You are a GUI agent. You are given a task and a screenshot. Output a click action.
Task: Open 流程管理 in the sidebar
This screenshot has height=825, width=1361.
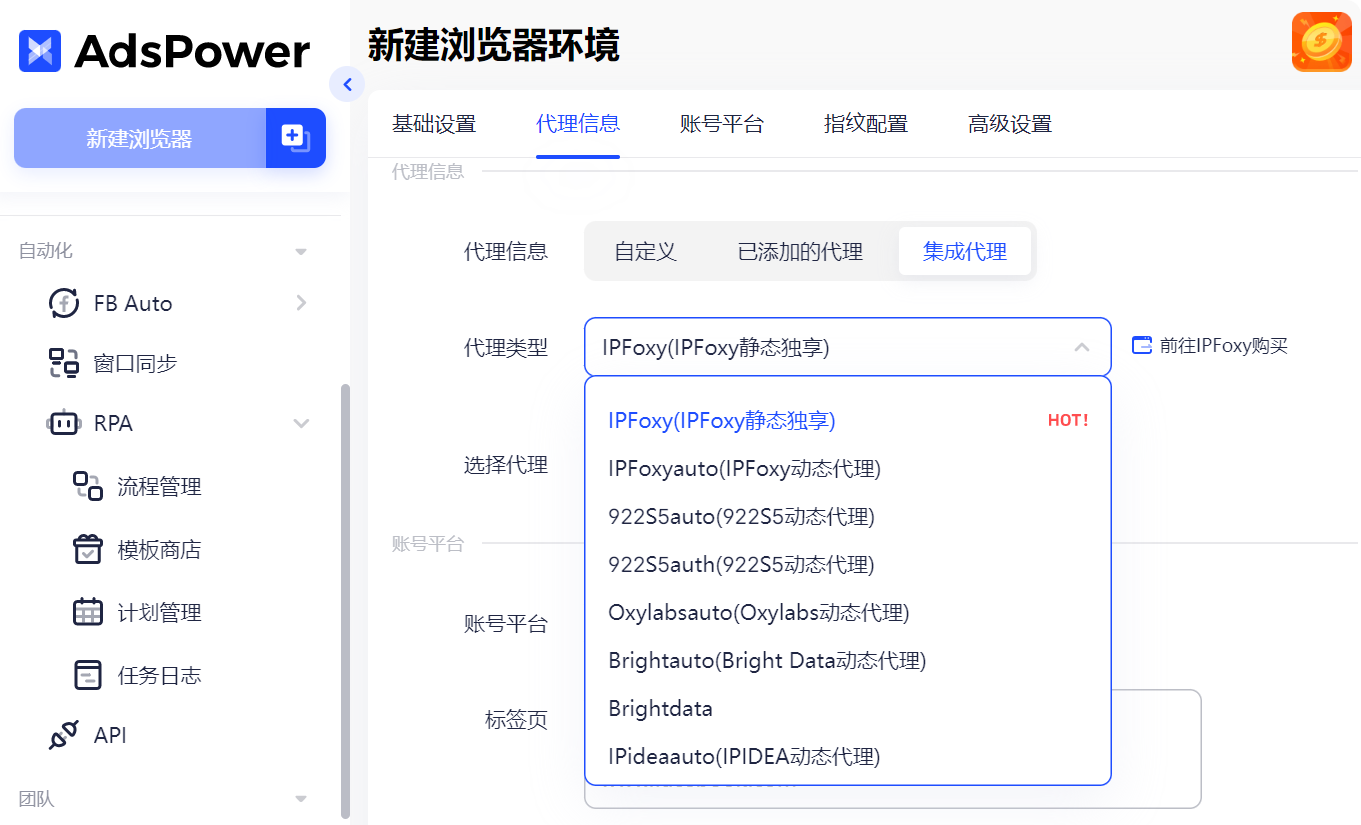tap(160, 487)
